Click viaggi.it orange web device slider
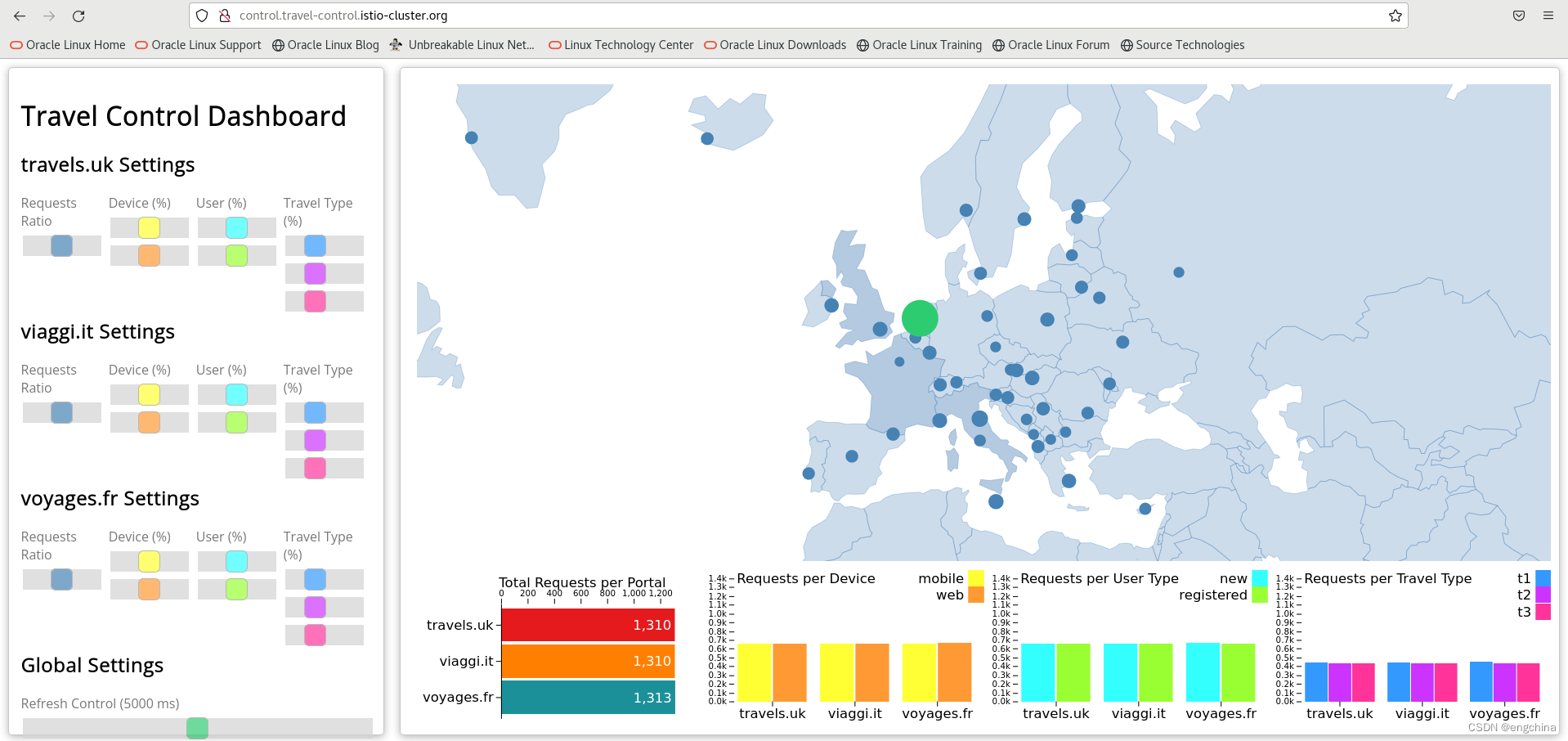 149,422
